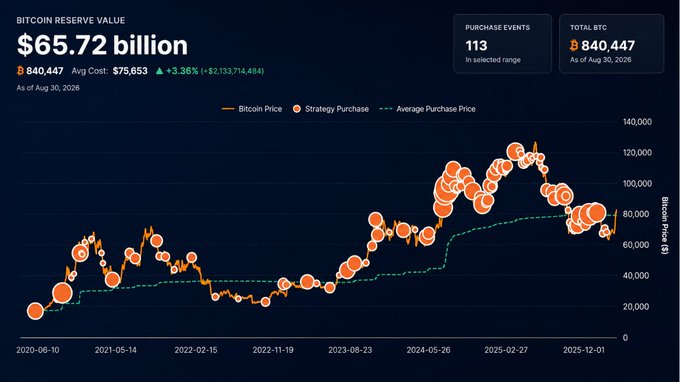The image size is (680, 382).
Task: Toggle the Average Purchase Price legend entry
Action: point(428,109)
